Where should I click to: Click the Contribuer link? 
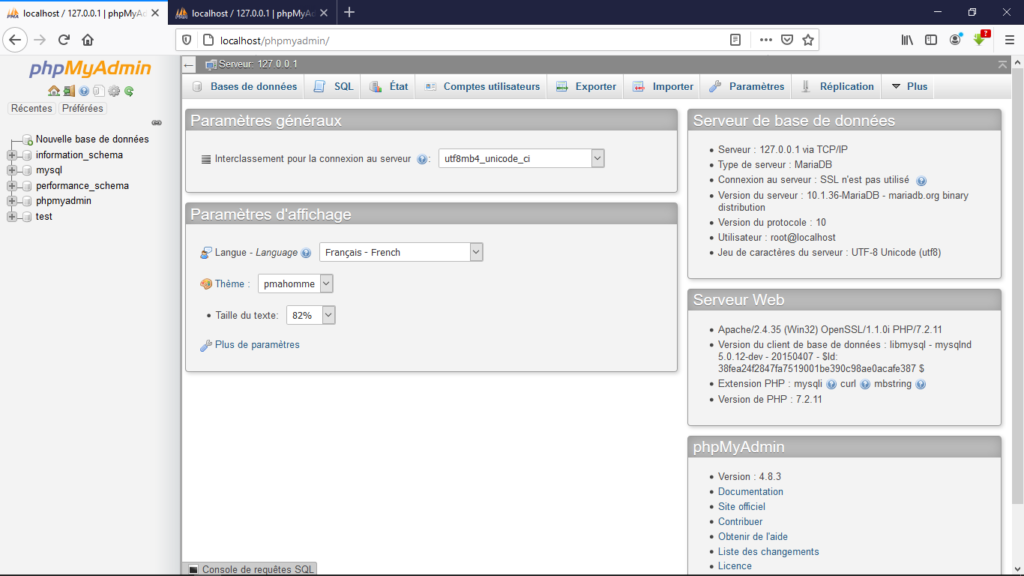(740, 522)
